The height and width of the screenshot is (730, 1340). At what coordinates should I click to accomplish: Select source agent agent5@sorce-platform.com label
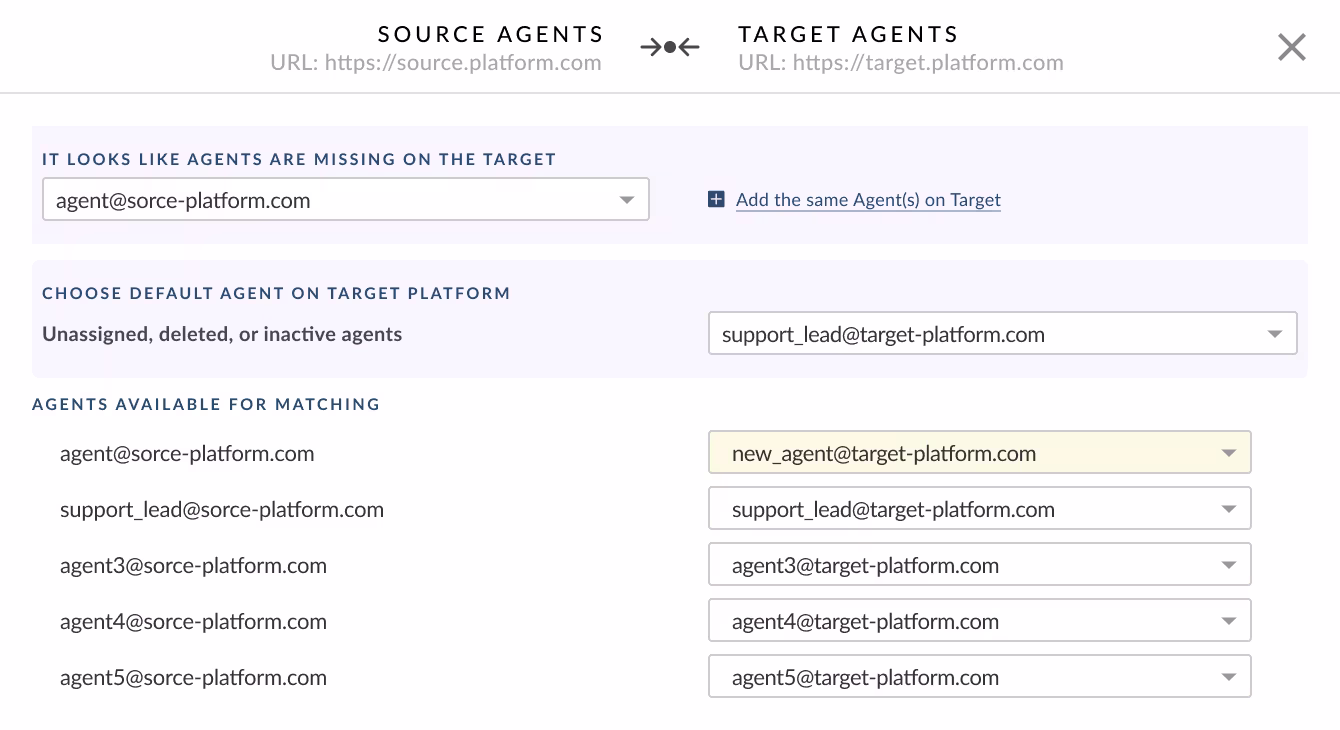(x=193, y=677)
